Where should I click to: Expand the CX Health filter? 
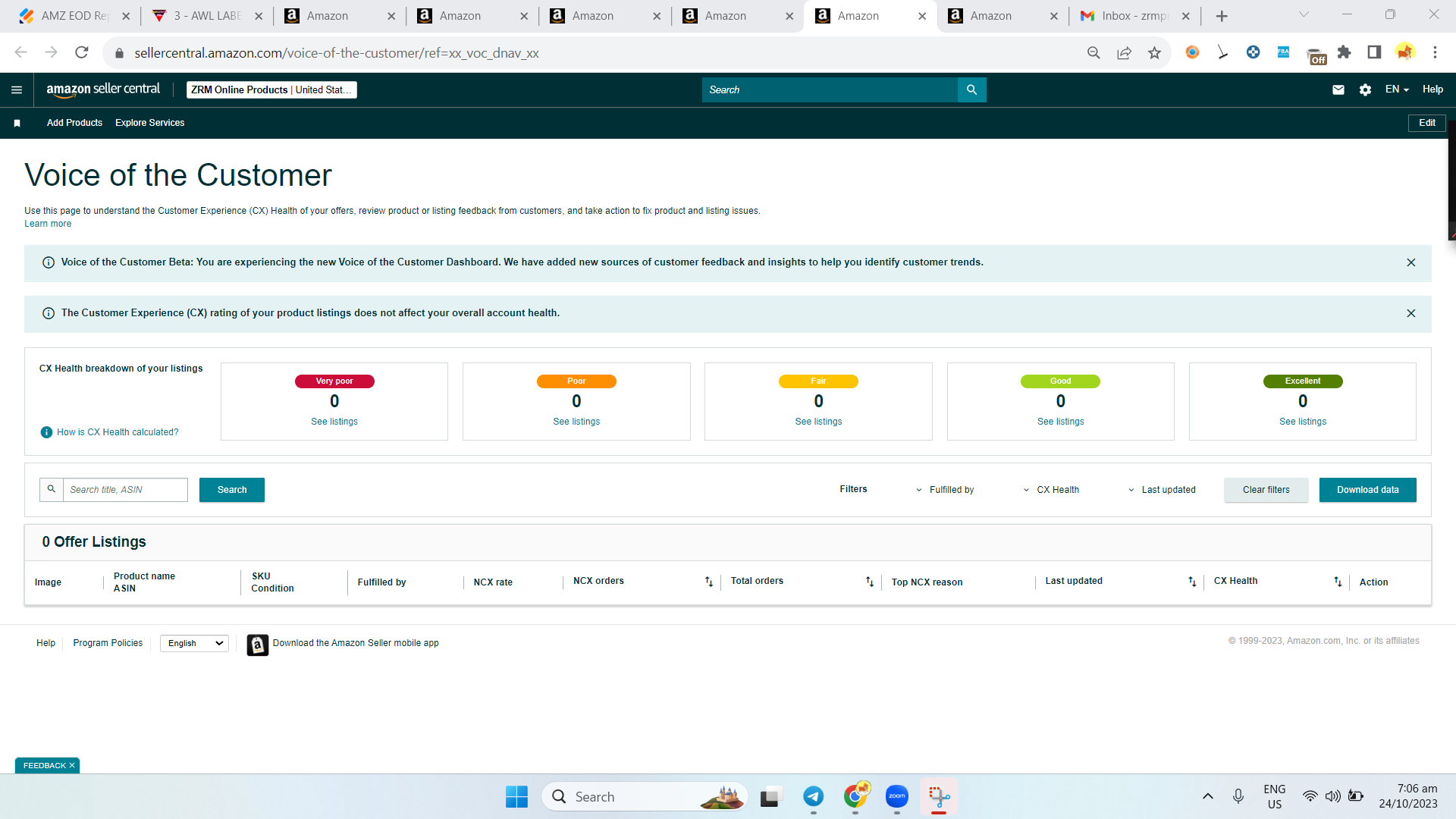point(1051,490)
